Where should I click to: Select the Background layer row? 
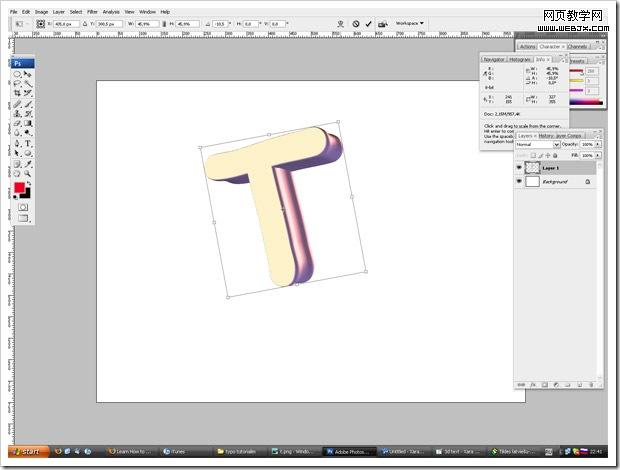(555, 182)
